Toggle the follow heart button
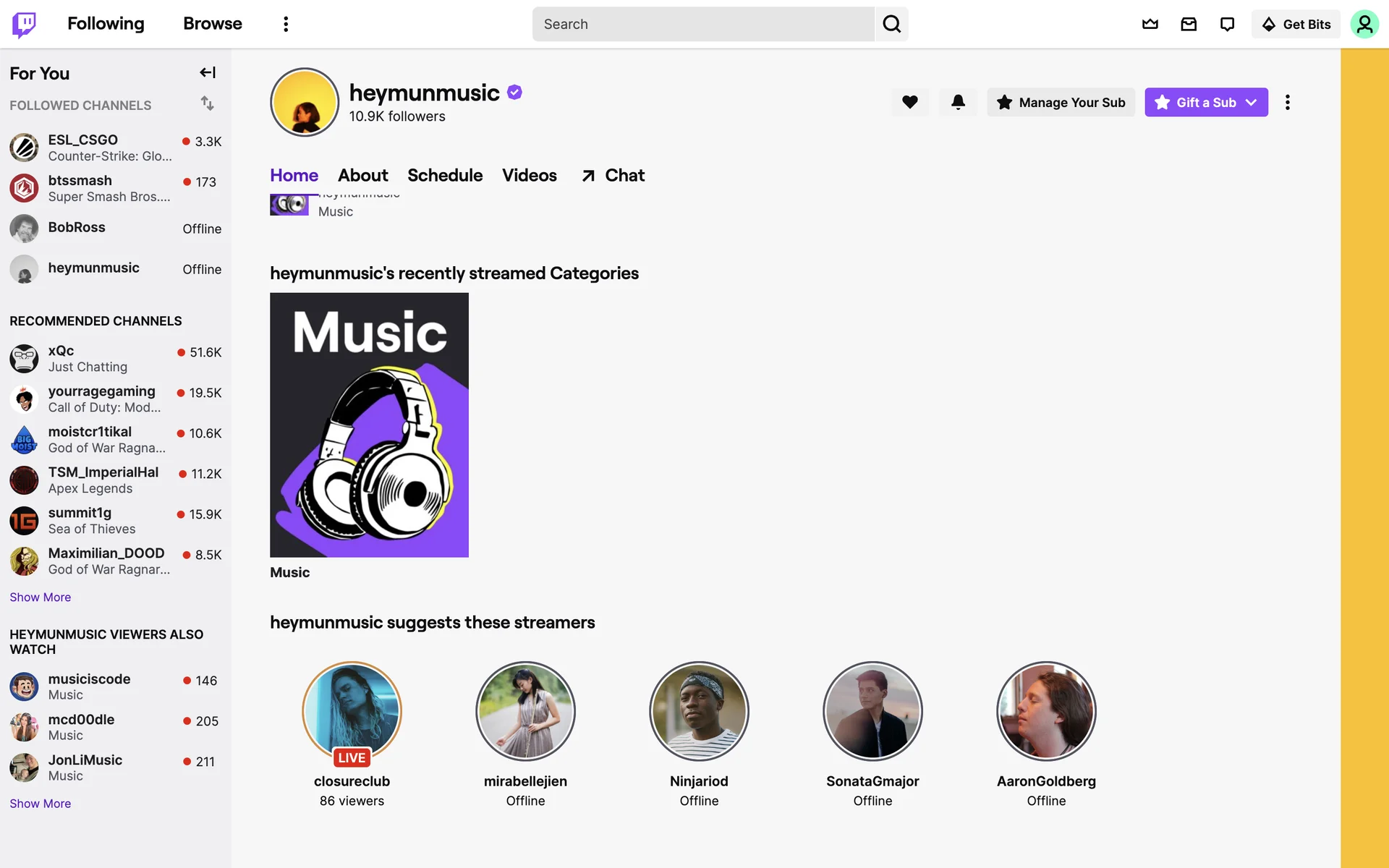The image size is (1389, 868). tap(909, 102)
